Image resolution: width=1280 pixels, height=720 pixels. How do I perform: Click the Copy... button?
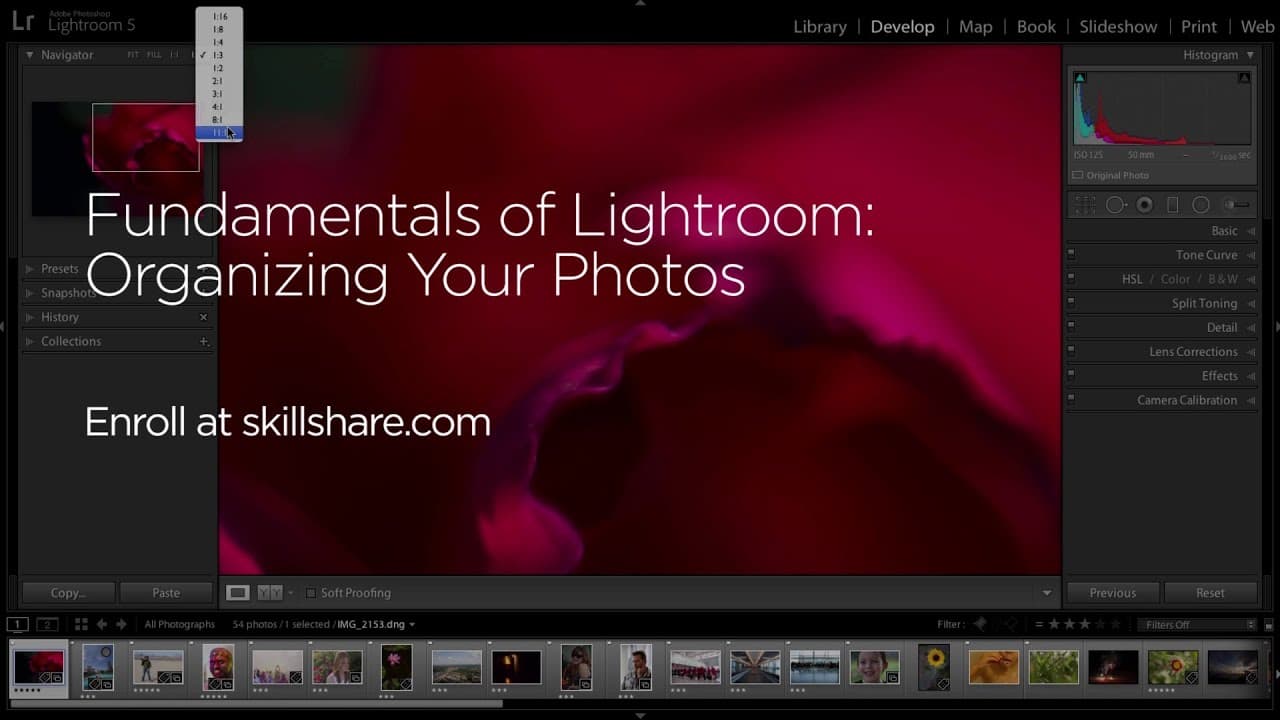[68, 593]
